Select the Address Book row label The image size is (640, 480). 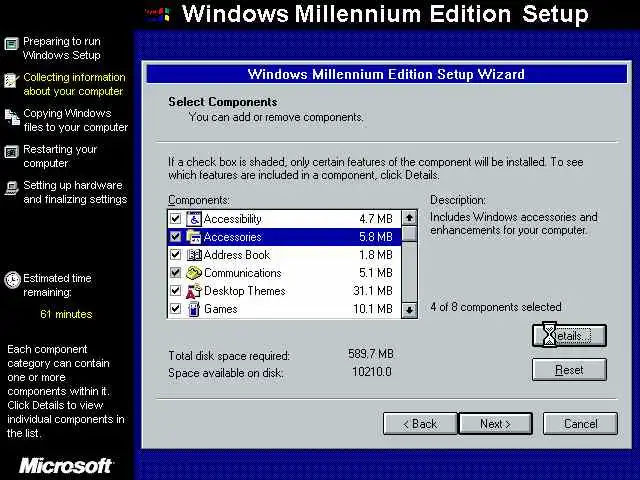237,255
